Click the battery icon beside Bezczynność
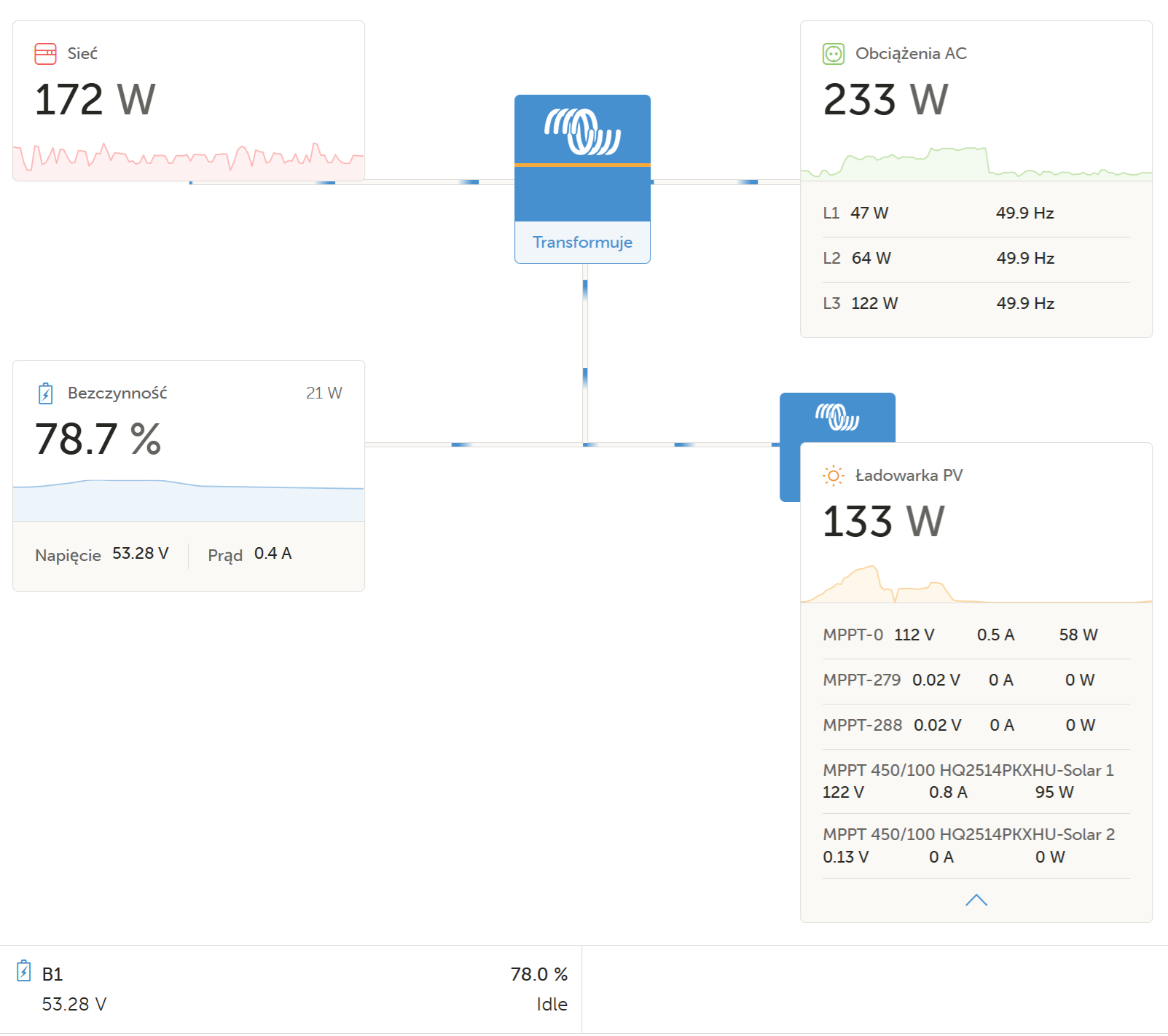The width and height of the screenshot is (1168, 1036). [x=45, y=393]
